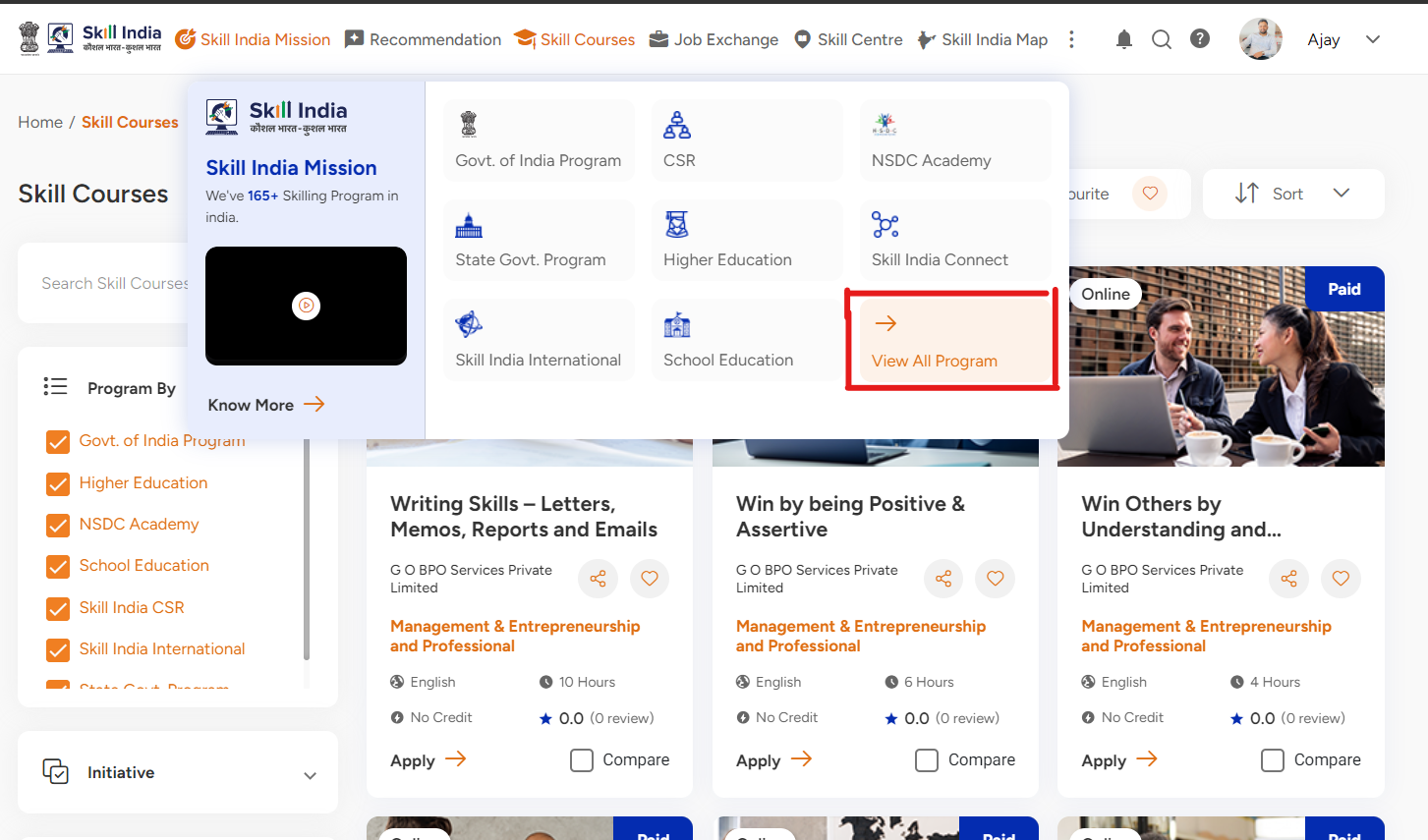Image resolution: width=1428 pixels, height=840 pixels.
Task: Open the notifications bell icon
Action: [1124, 39]
